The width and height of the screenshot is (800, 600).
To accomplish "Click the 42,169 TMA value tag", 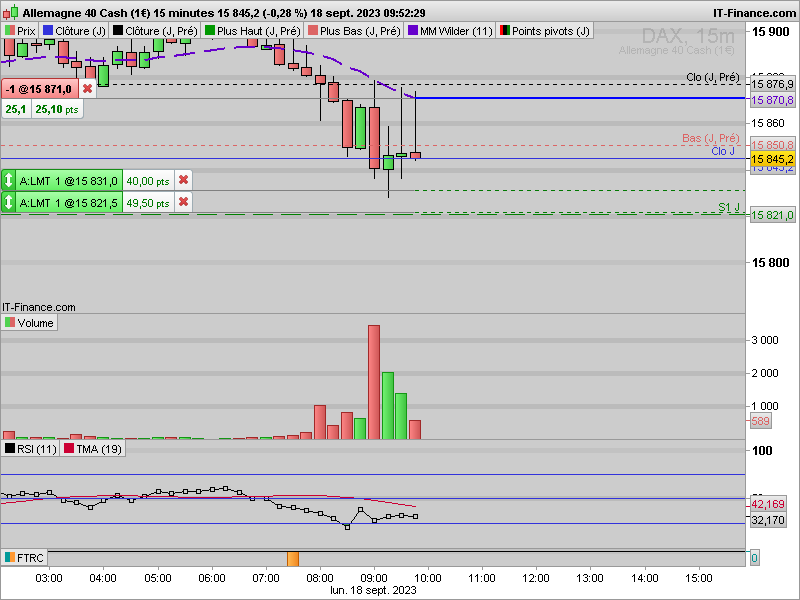I will click(x=768, y=504).
